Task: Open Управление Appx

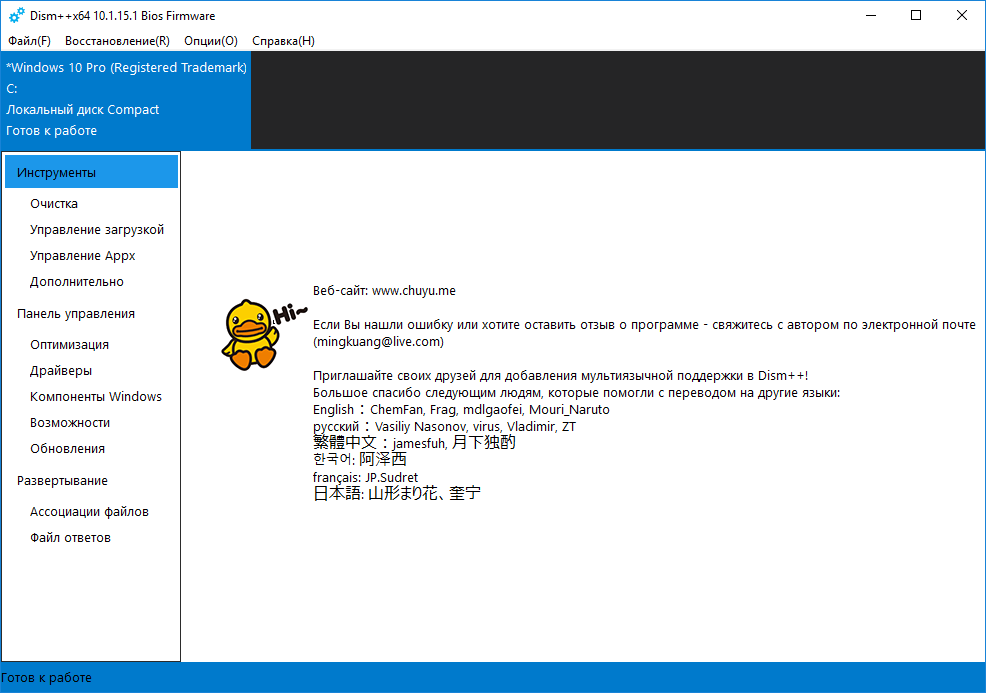Action: click(x=82, y=256)
